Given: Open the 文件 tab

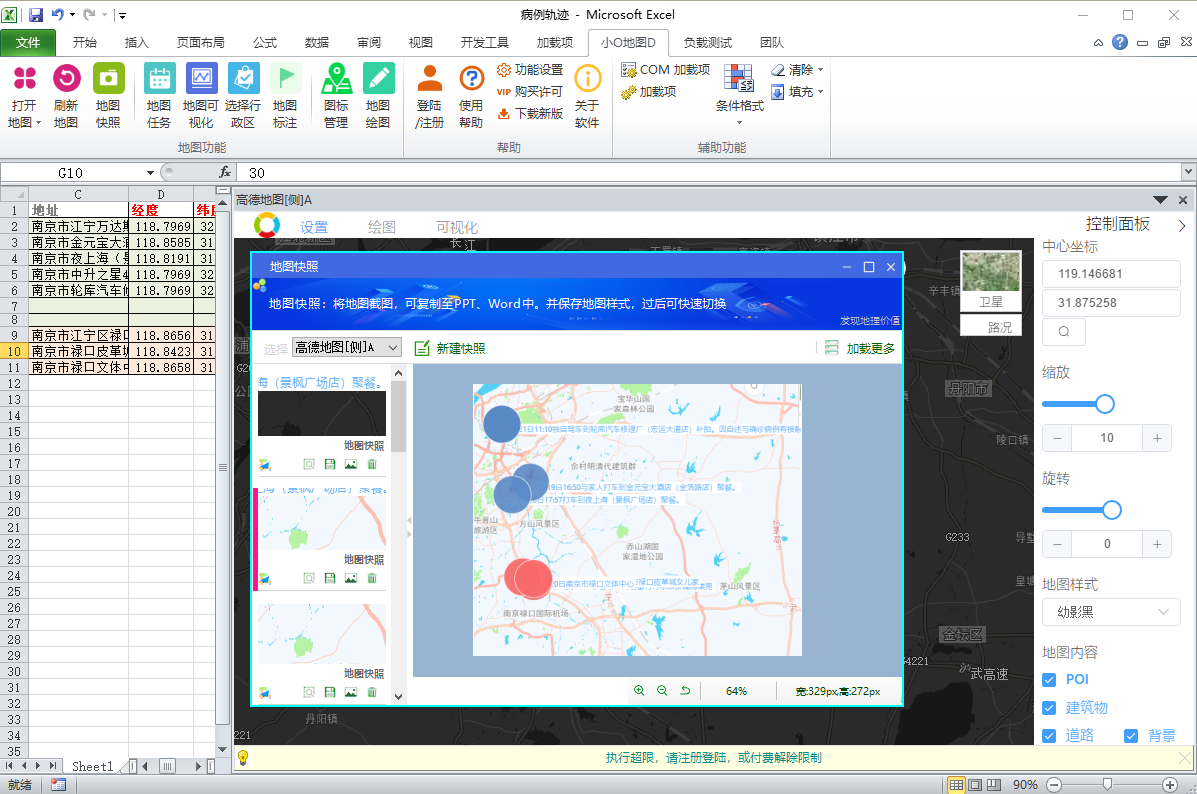Looking at the screenshot, I should pos(28,43).
